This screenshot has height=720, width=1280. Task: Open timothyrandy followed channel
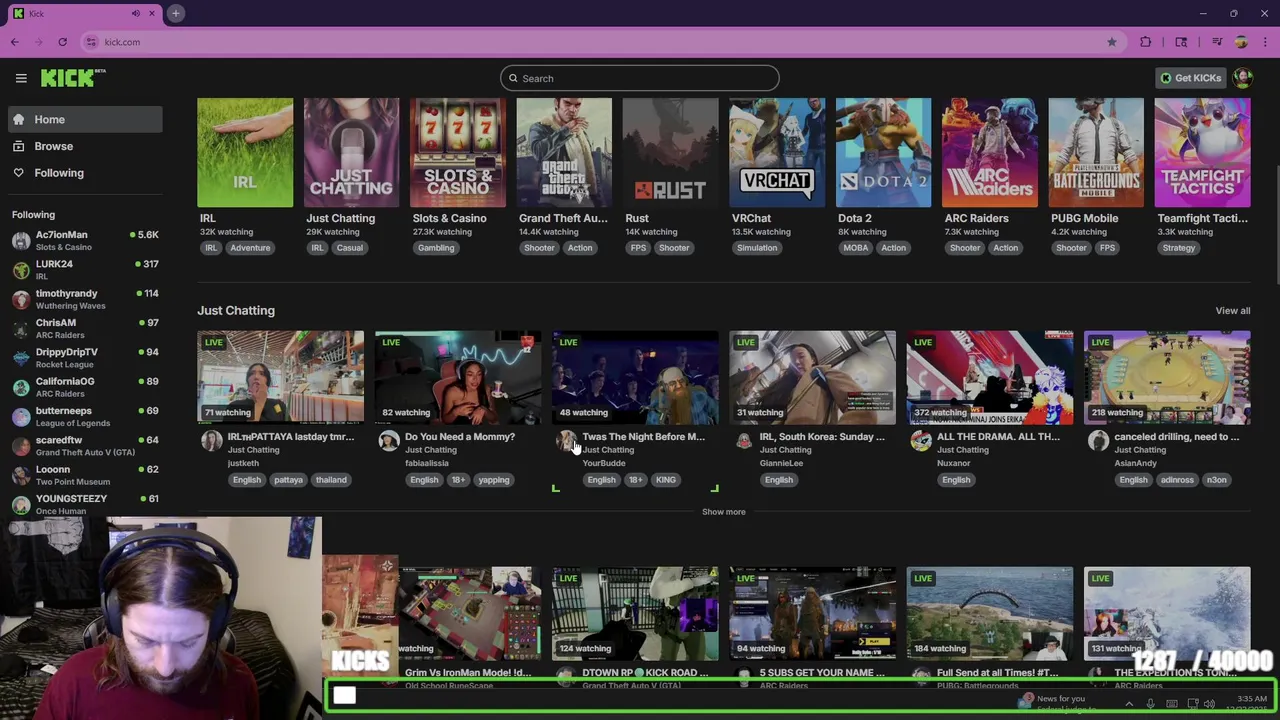(85, 299)
